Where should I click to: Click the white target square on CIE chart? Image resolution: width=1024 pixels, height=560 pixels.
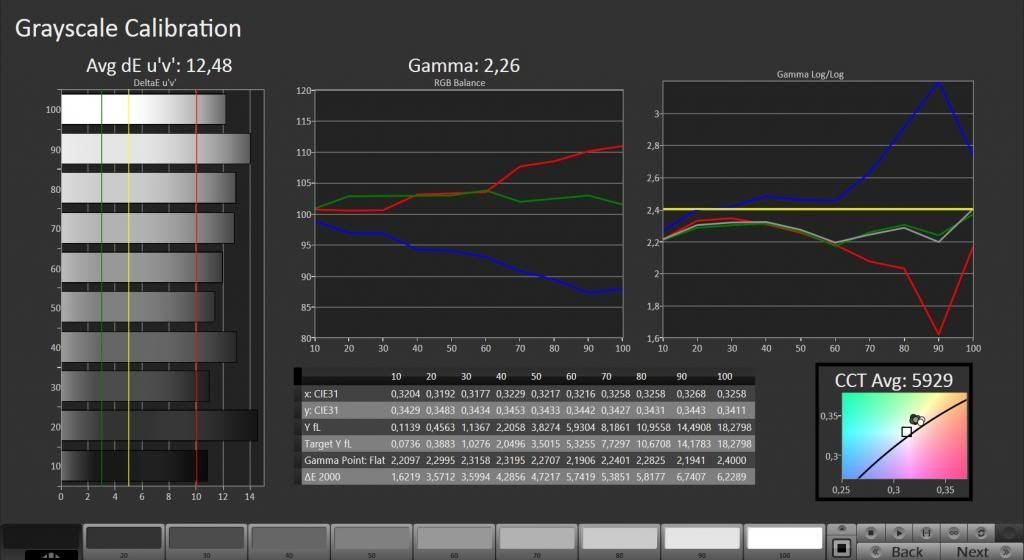pos(906,431)
